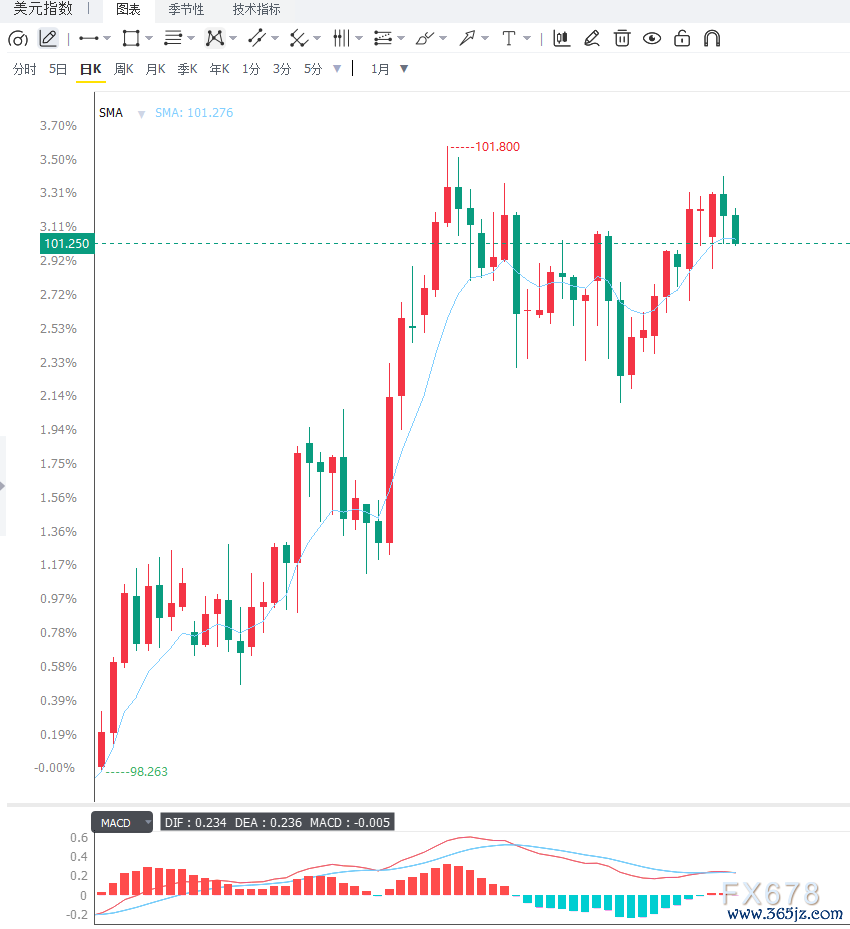Toggle the padlock lock drawings icon
850x929 pixels.
coord(682,39)
